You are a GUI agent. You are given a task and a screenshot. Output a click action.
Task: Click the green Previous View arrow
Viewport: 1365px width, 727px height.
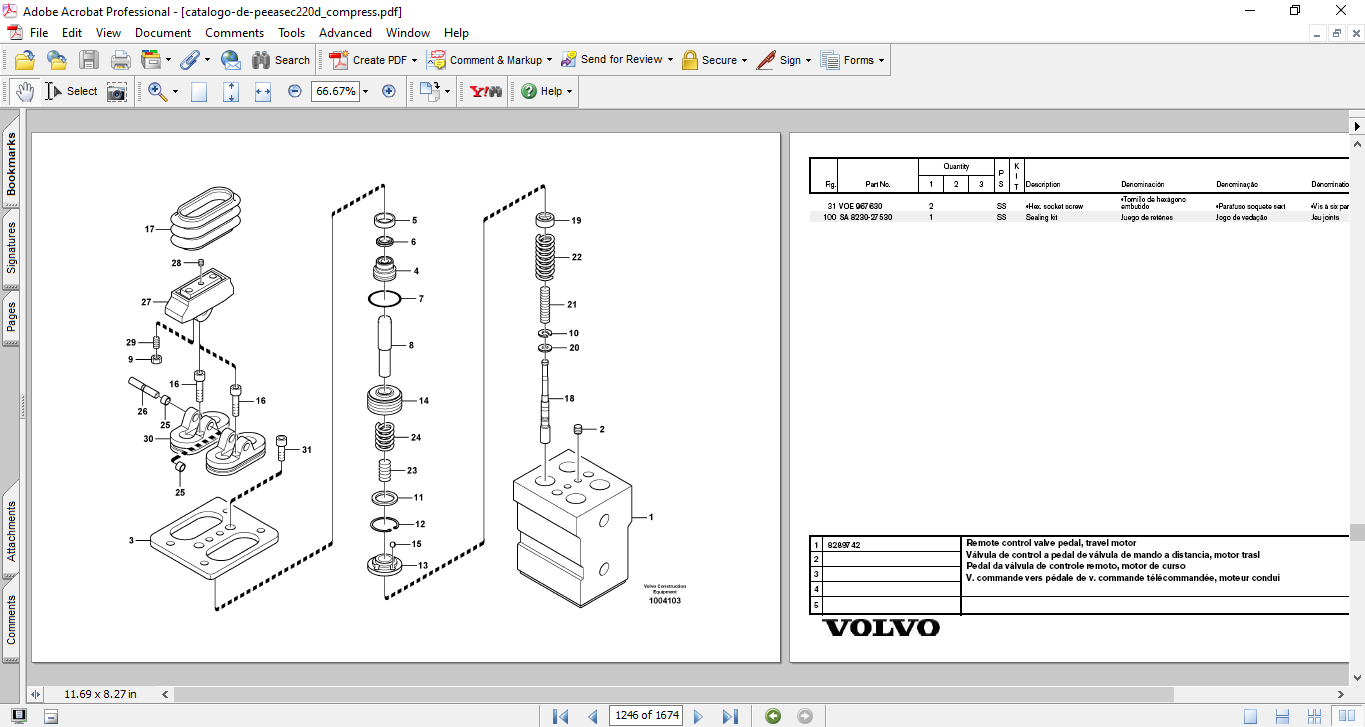[772, 716]
